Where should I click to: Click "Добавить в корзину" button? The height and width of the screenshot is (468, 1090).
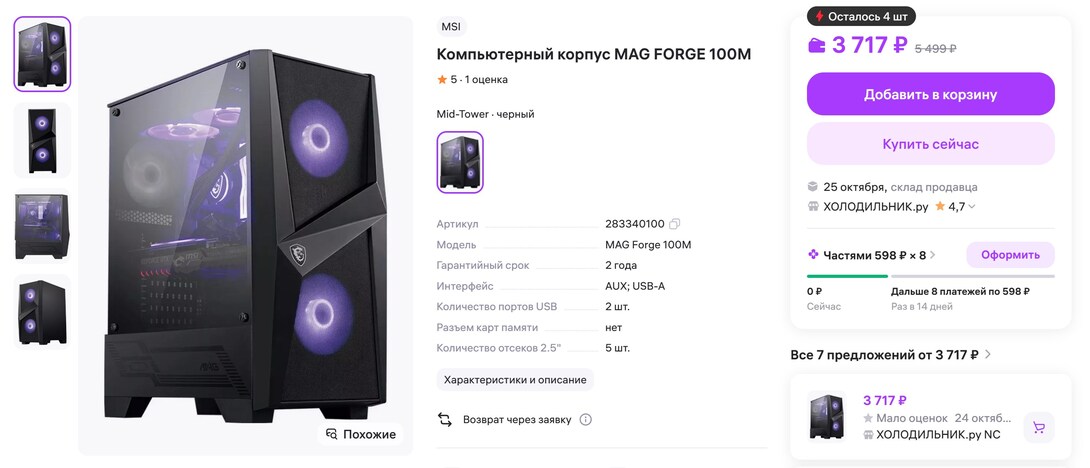(x=930, y=94)
